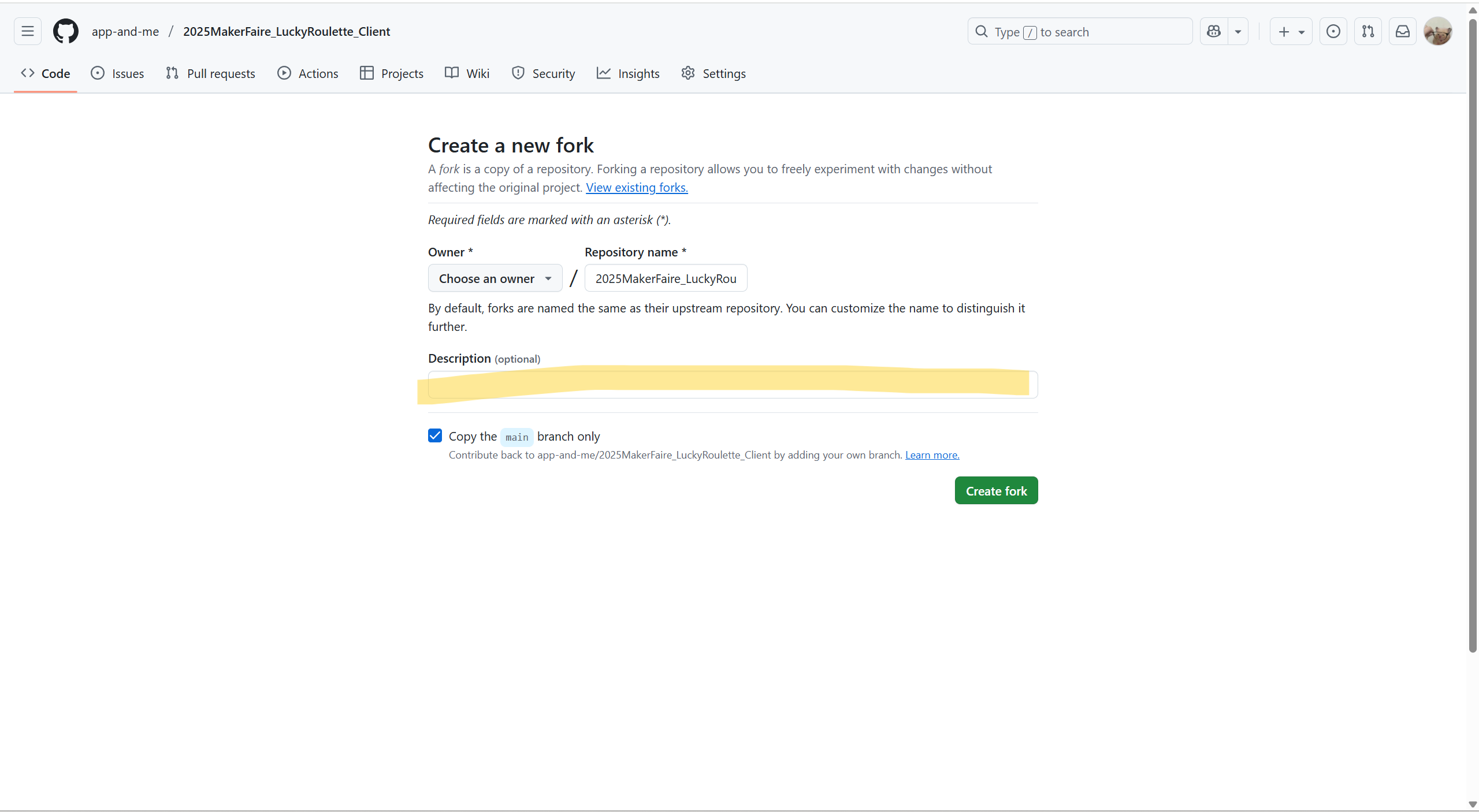Open the notifications inbox icon
The height and width of the screenshot is (812, 1479).
(1402, 31)
